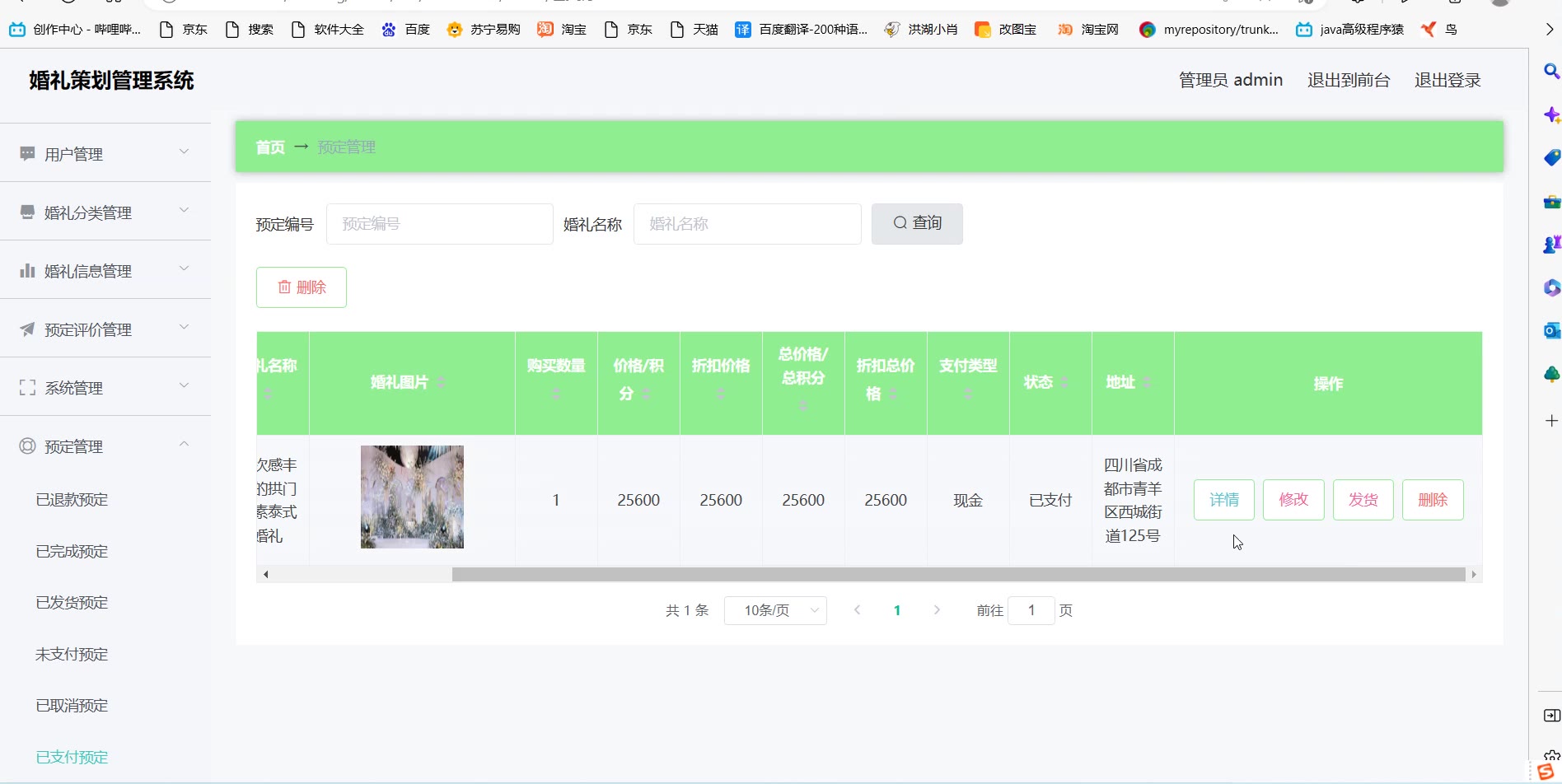Open the java高级程序猿 bookmark
Screen dimensions: 1562x784
pos(1349,30)
